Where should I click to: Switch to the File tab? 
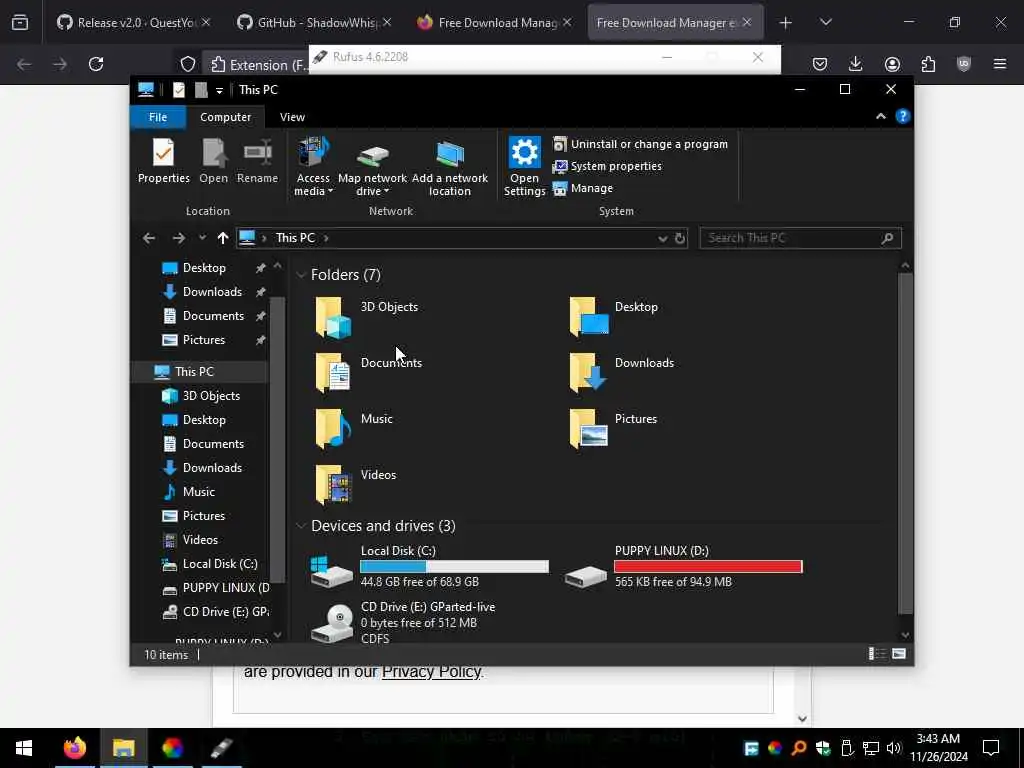(x=158, y=117)
